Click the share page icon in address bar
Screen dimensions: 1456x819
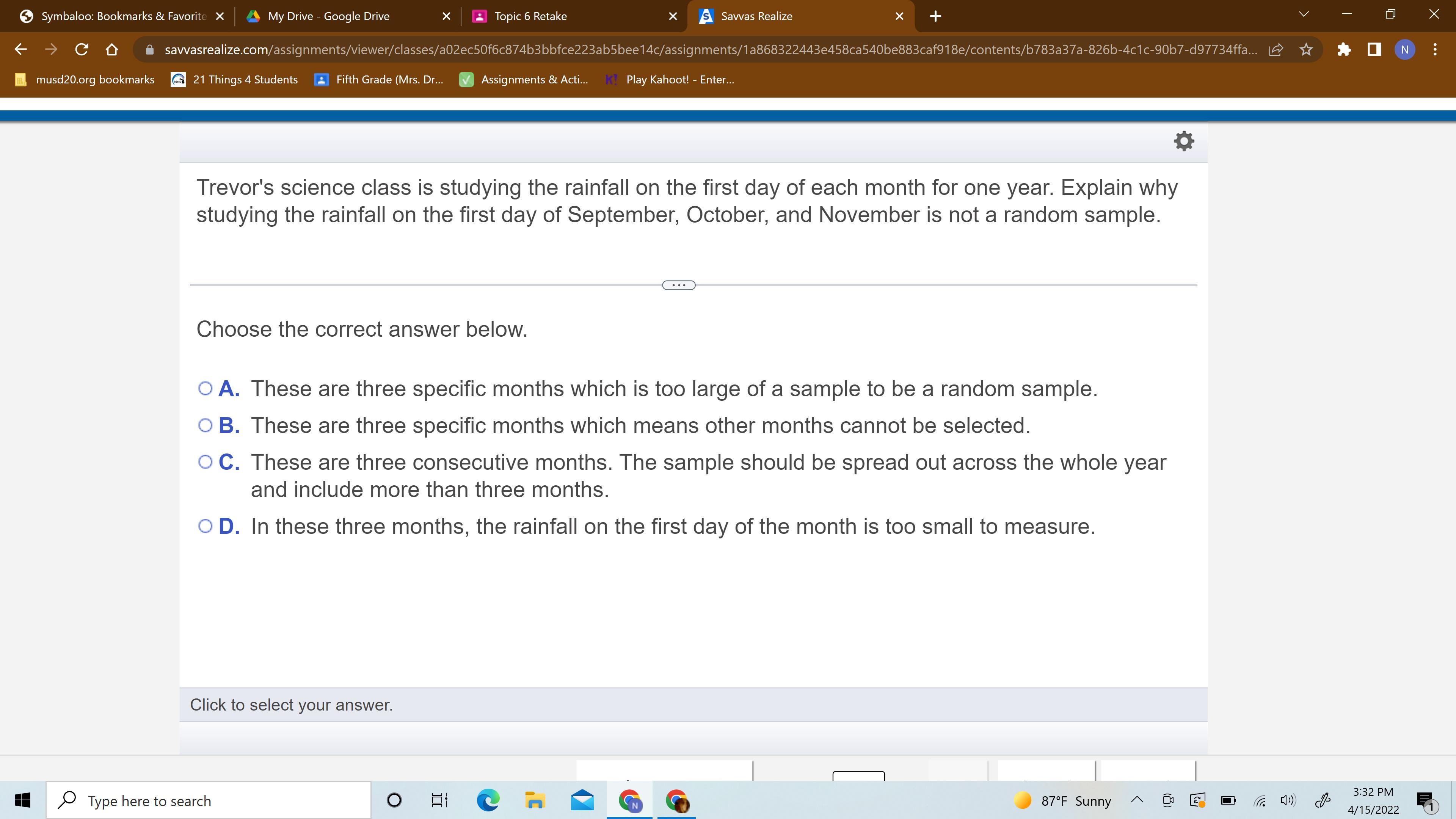(x=1276, y=50)
